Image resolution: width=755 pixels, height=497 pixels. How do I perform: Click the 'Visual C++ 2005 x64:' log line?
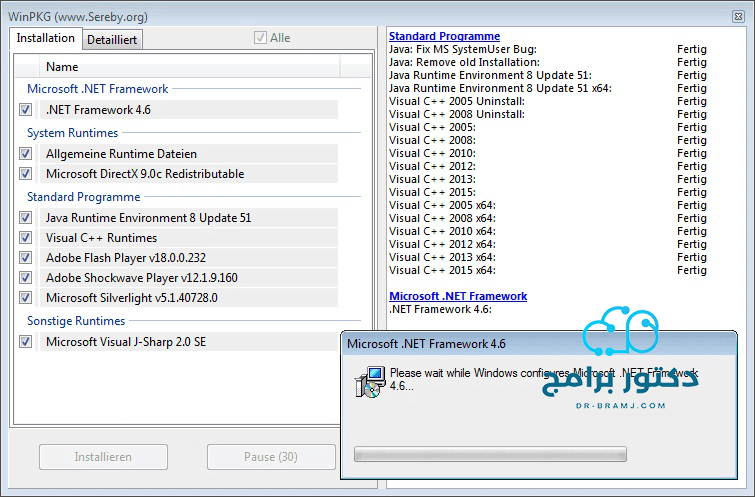[x=442, y=205]
